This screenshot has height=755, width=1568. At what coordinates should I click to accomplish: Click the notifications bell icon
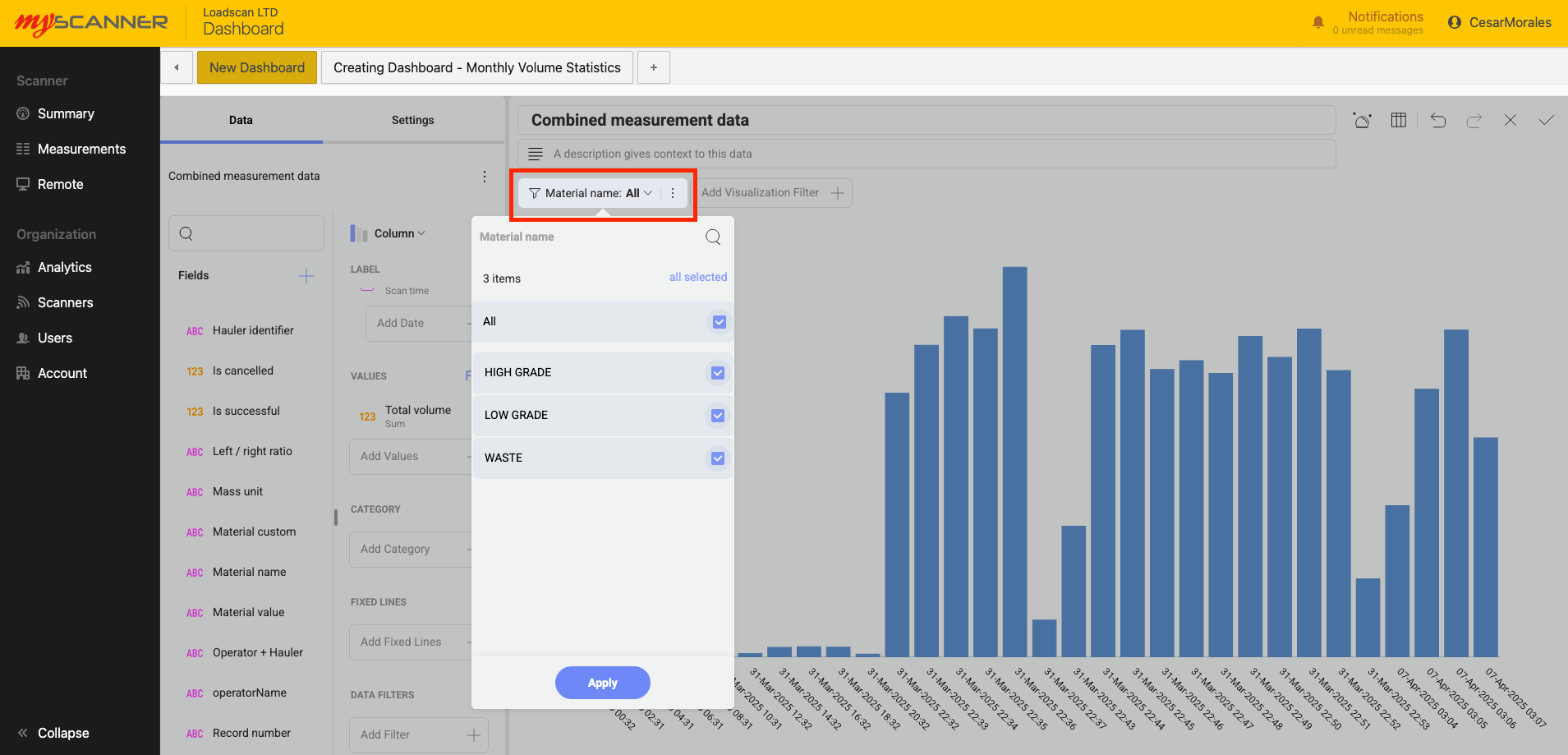[x=1317, y=22]
